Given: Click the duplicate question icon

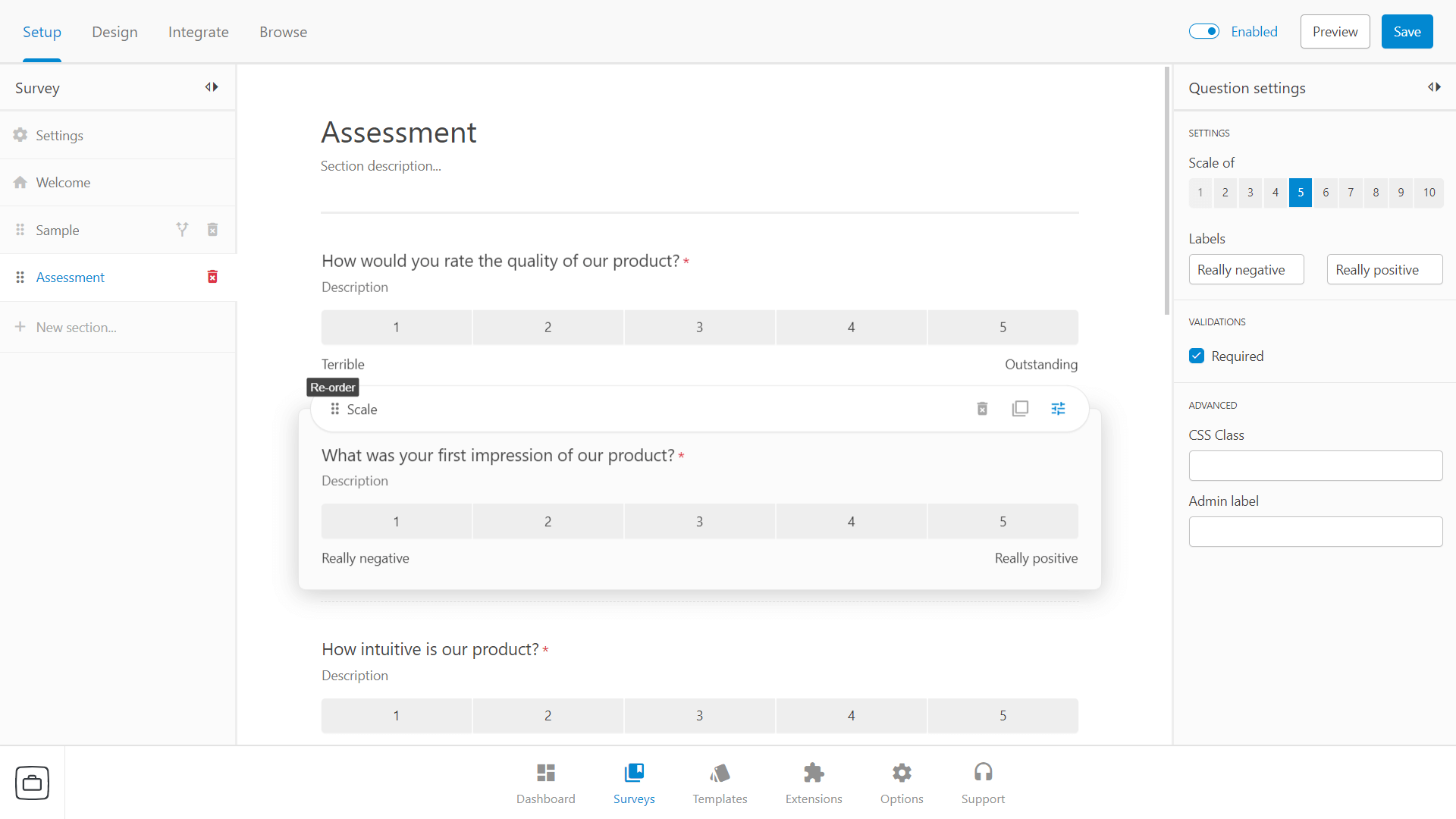Looking at the screenshot, I should (1020, 409).
